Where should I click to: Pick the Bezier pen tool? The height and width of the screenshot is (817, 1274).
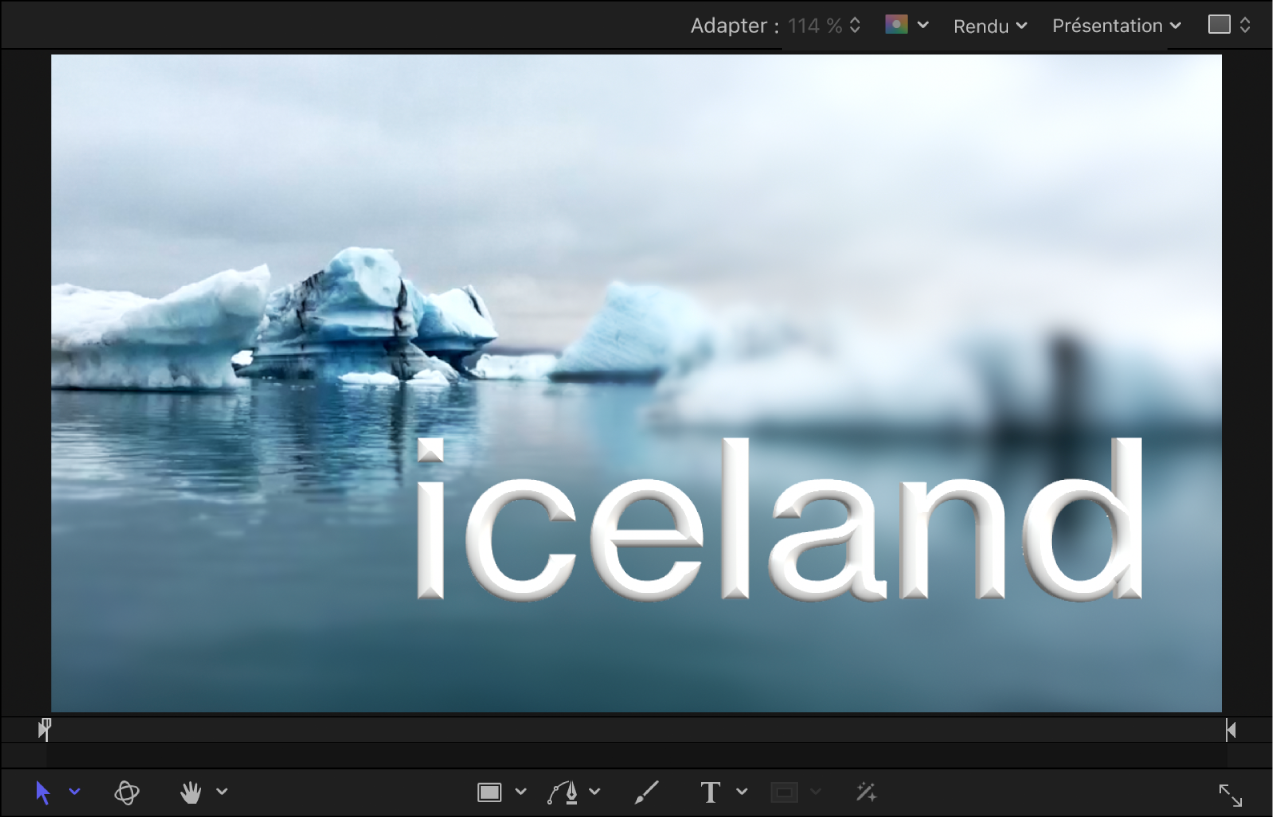point(564,793)
